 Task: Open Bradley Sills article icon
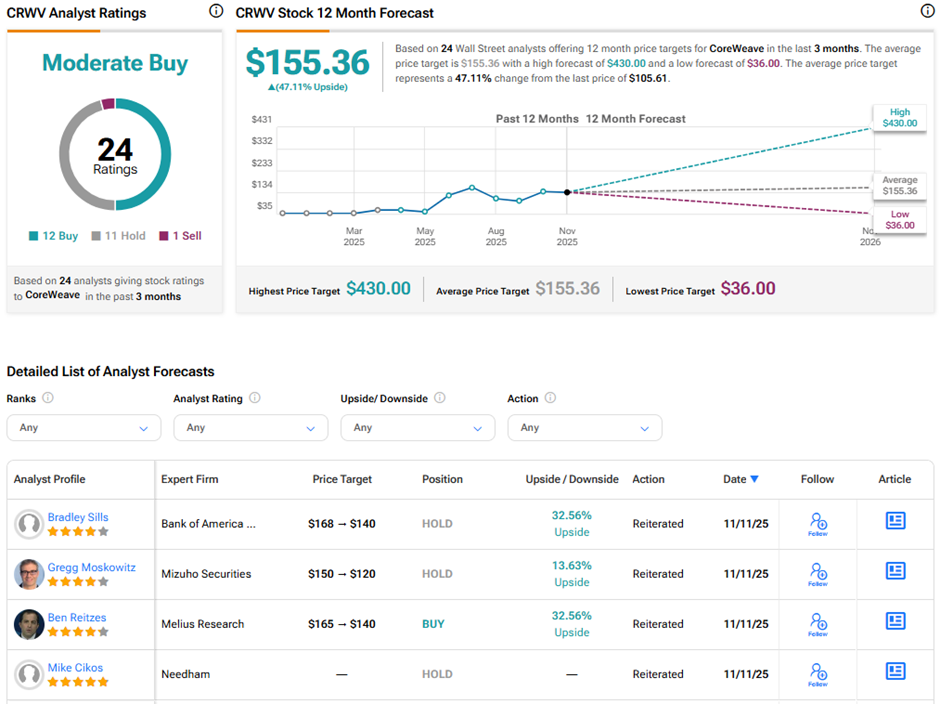click(x=895, y=521)
